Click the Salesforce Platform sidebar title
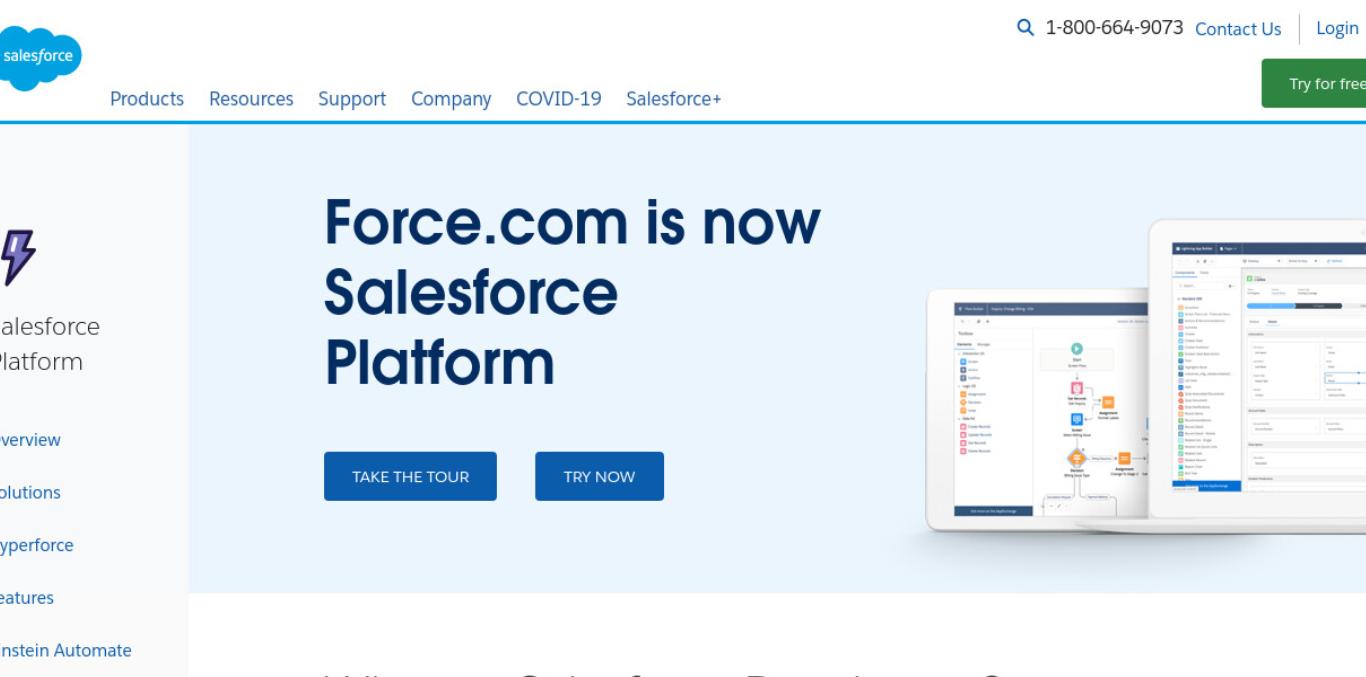1366x677 pixels. (x=50, y=344)
